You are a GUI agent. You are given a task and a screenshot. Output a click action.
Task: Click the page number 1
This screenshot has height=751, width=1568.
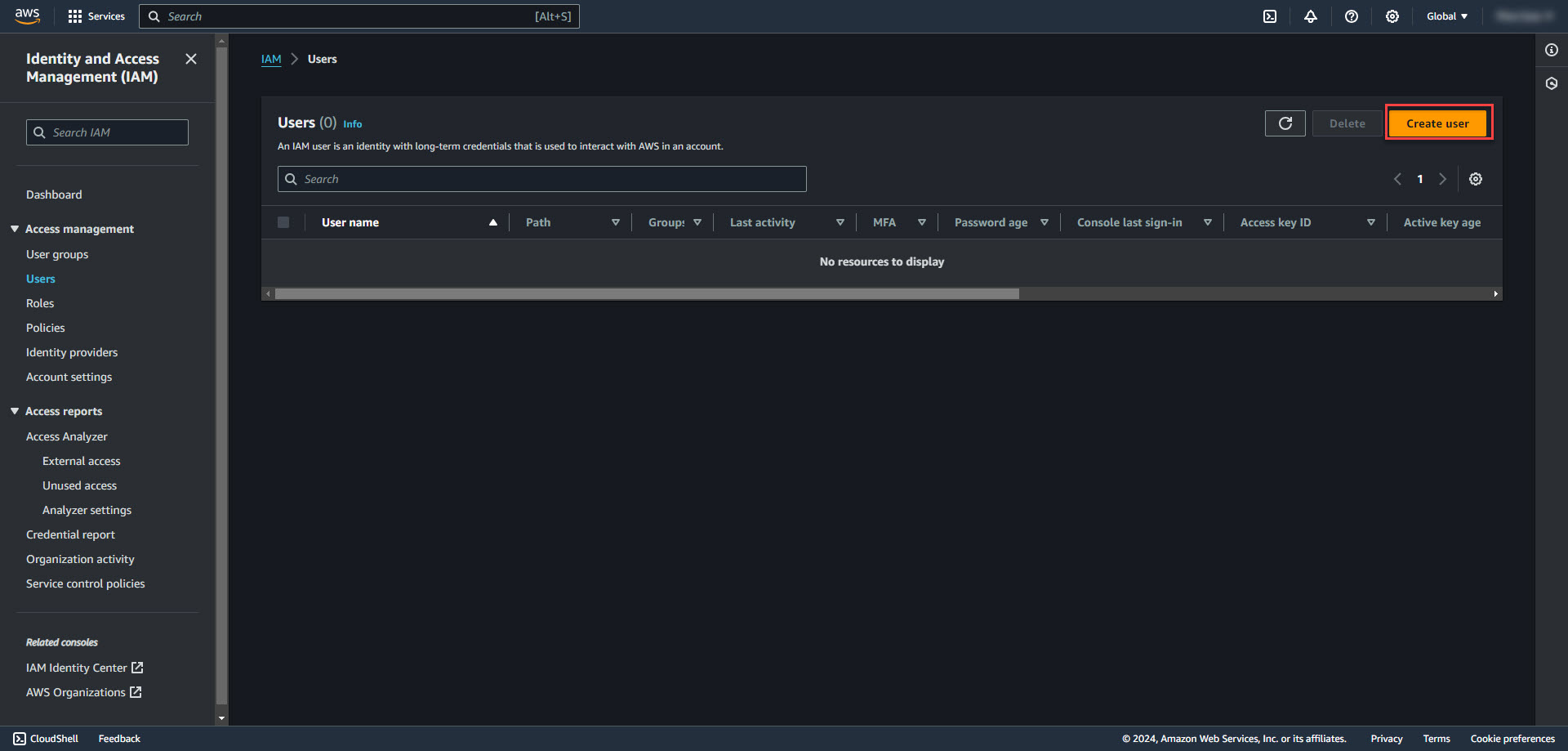(1420, 179)
